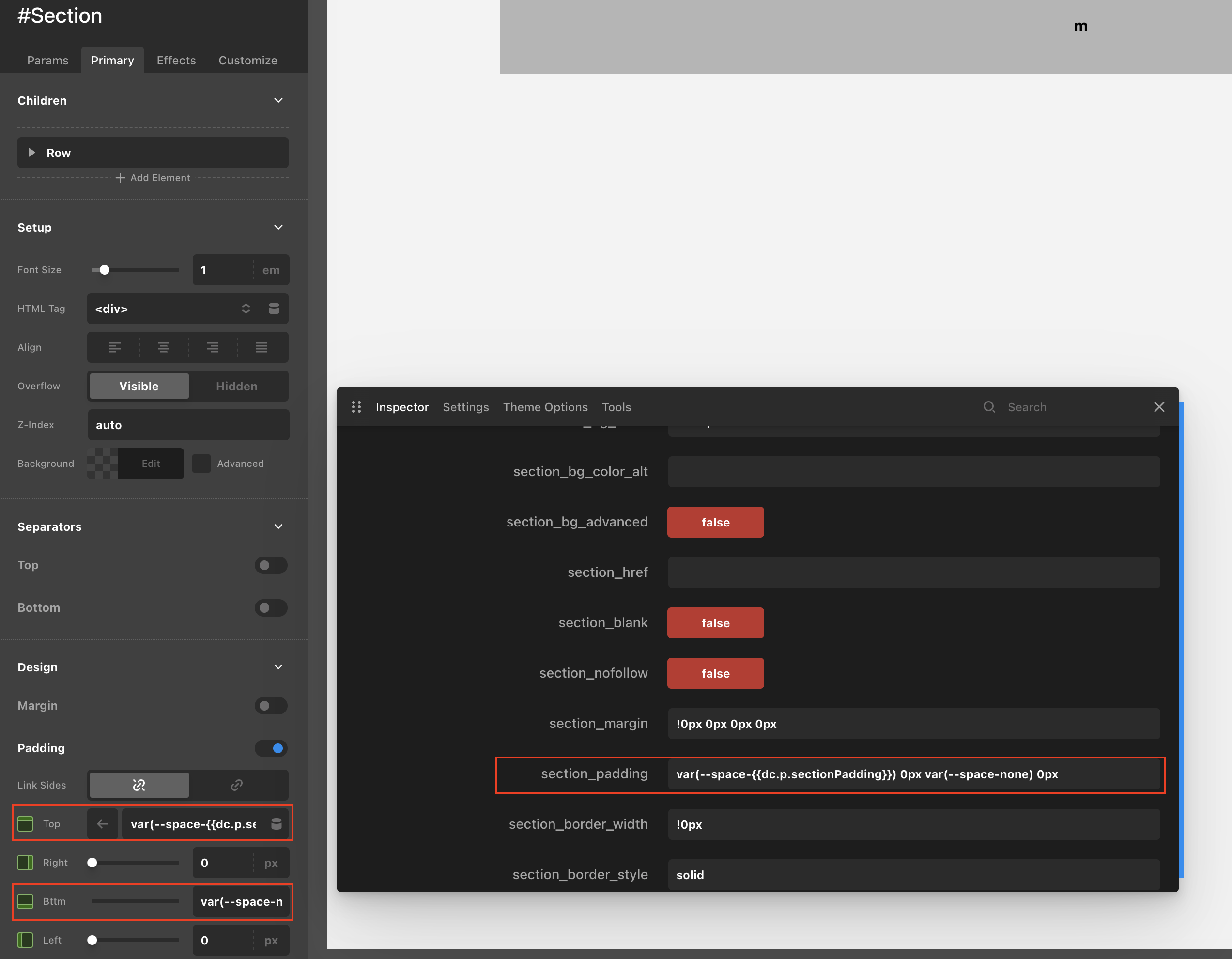Click the drag handle dots of Inspector panel
This screenshot has height=959, width=1232.
point(356,407)
